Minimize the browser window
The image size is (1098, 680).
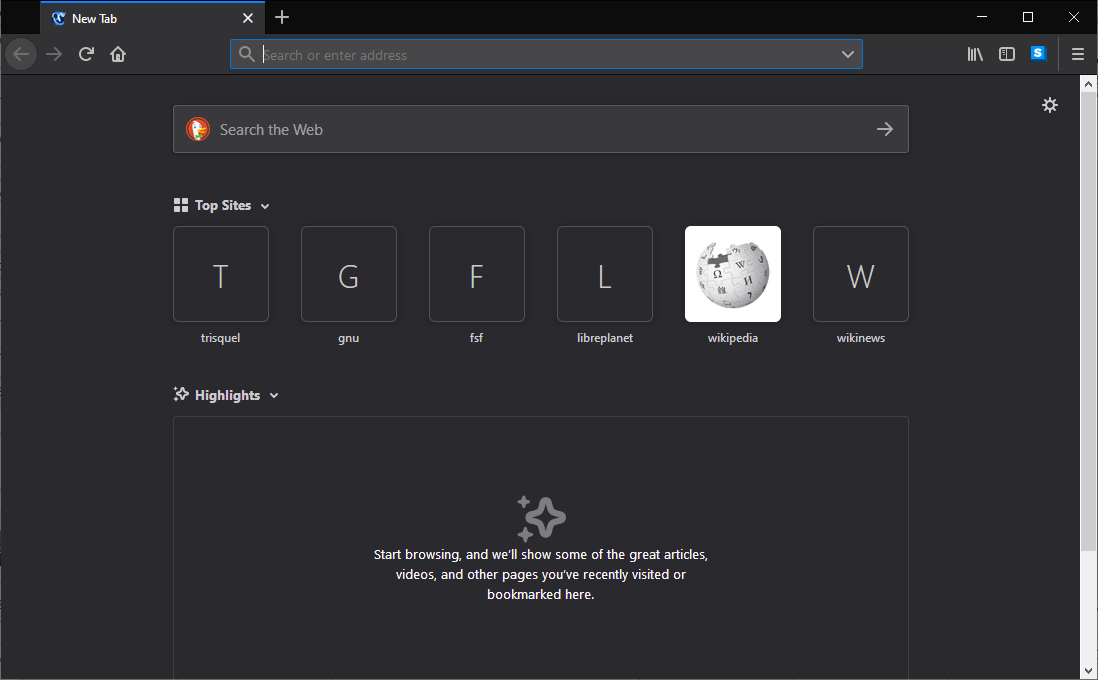(982, 17)
